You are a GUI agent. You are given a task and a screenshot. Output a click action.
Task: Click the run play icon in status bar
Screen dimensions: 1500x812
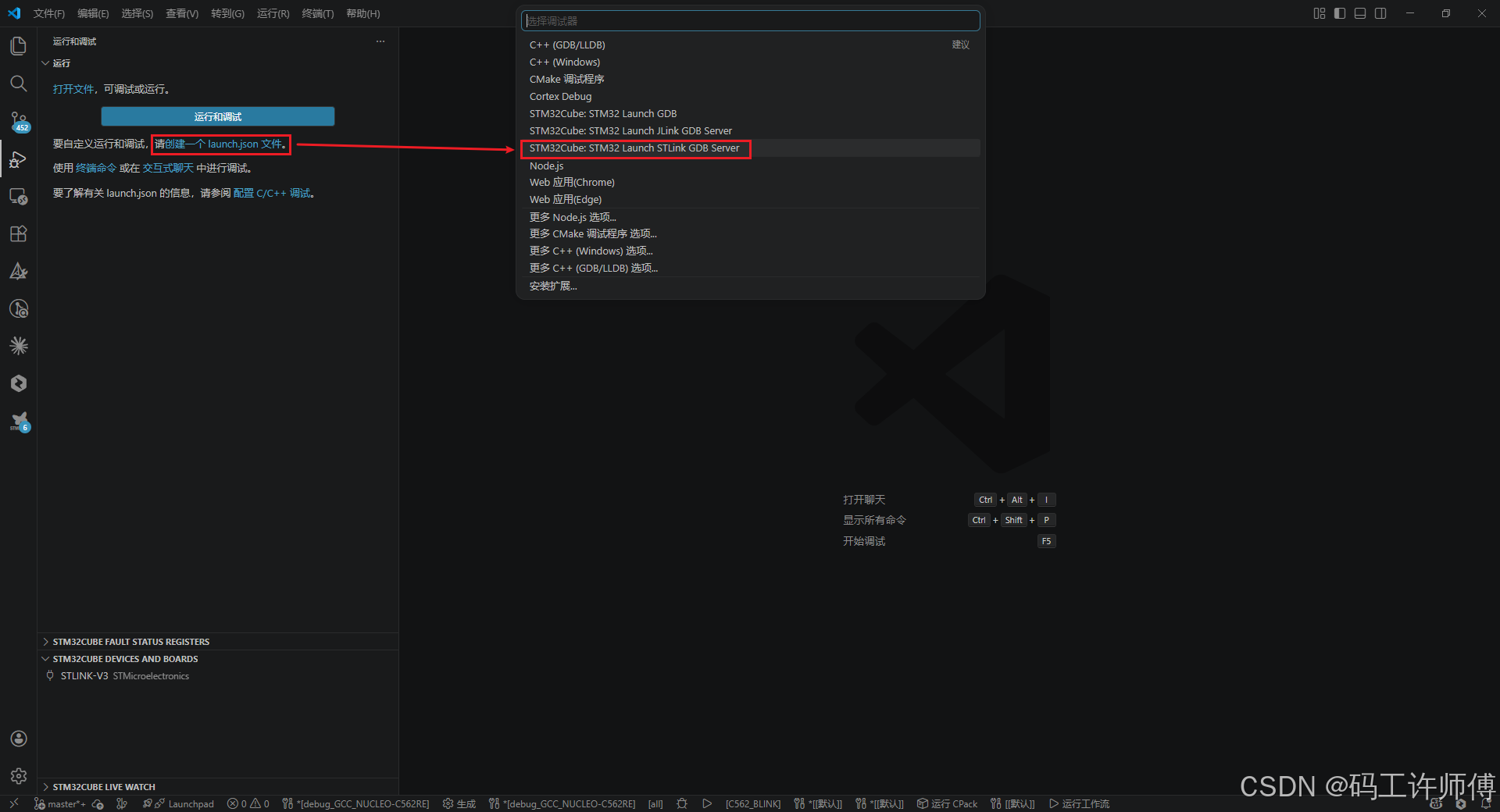click(707, 803)
